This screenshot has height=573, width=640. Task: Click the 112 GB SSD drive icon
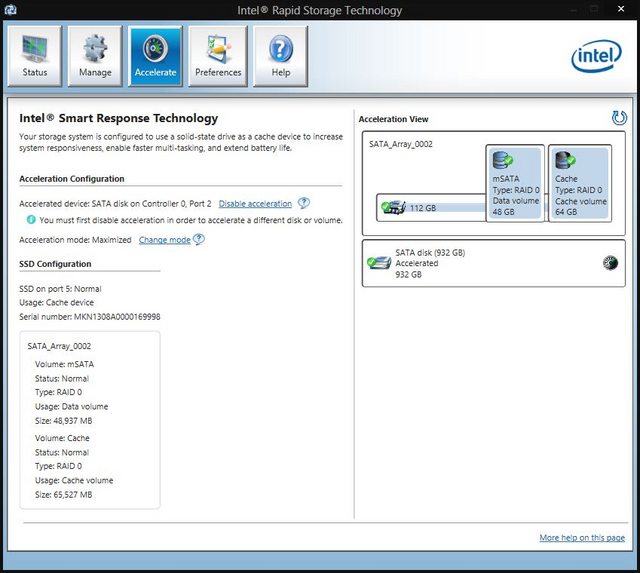393,207
